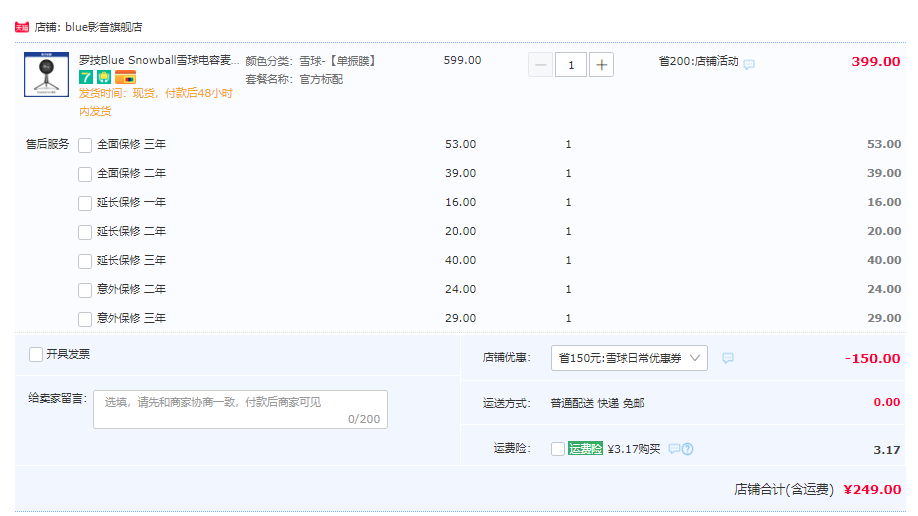918x516 pixels.
Task: Click the 399.00 item subtotal price
Action: coord(876,61)
